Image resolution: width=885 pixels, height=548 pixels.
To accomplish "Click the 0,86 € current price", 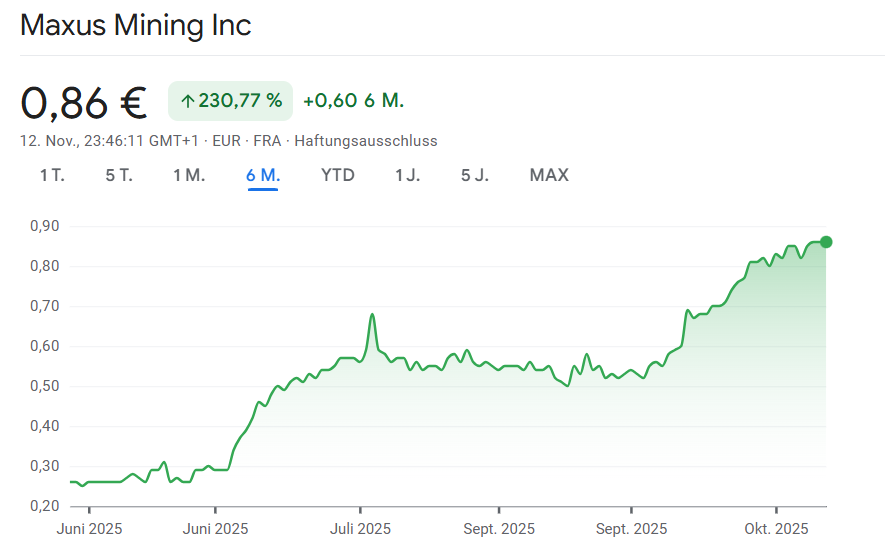I will coord(84,102).
